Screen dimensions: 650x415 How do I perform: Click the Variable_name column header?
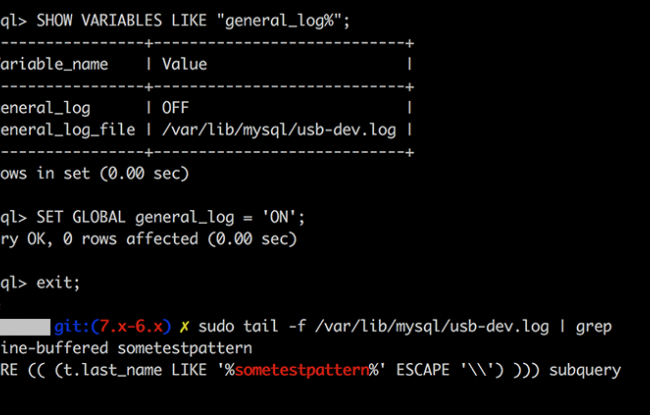pos(54,64)
